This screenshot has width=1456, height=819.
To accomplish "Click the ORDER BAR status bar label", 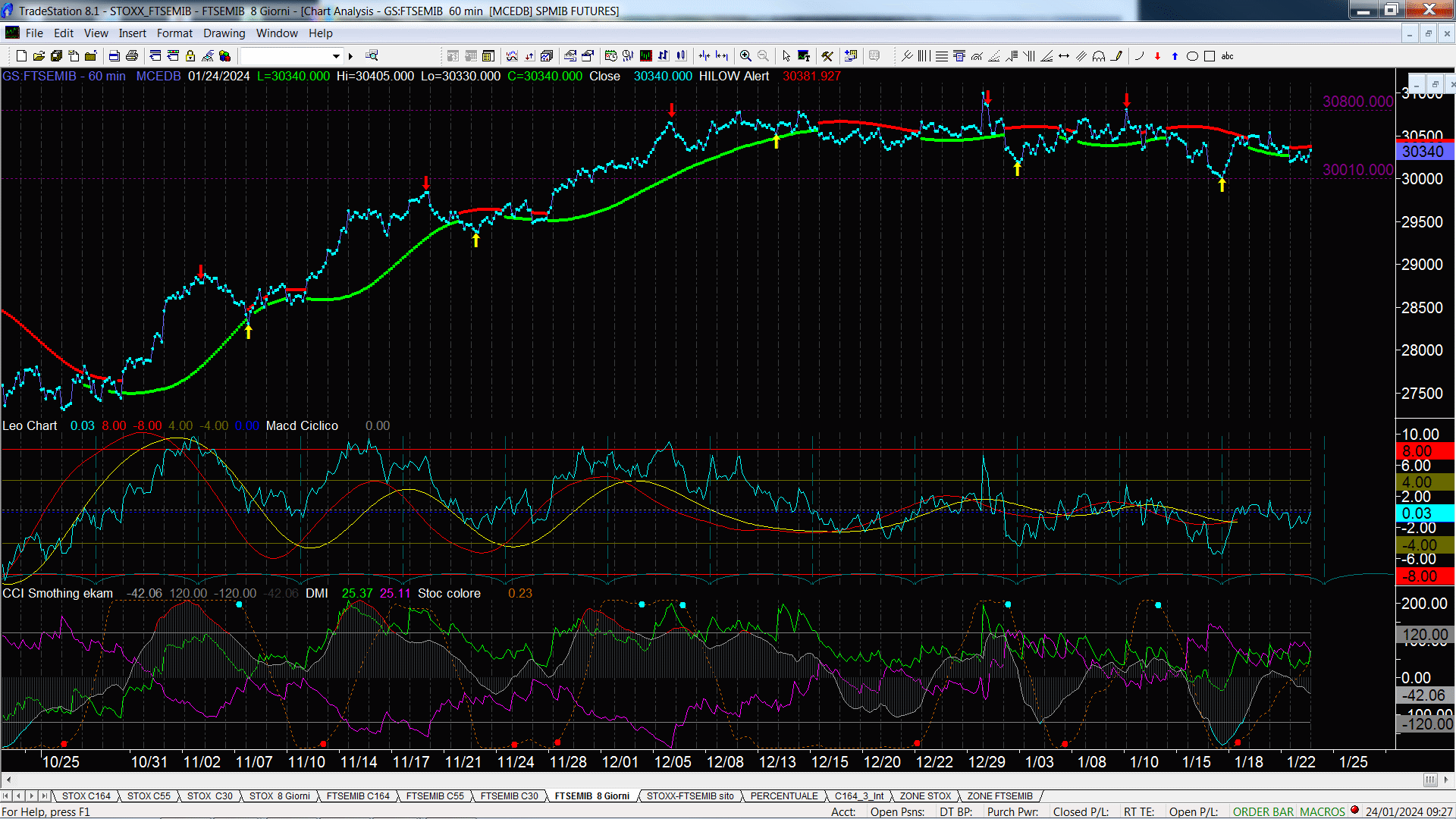I will click(1263, 812).
